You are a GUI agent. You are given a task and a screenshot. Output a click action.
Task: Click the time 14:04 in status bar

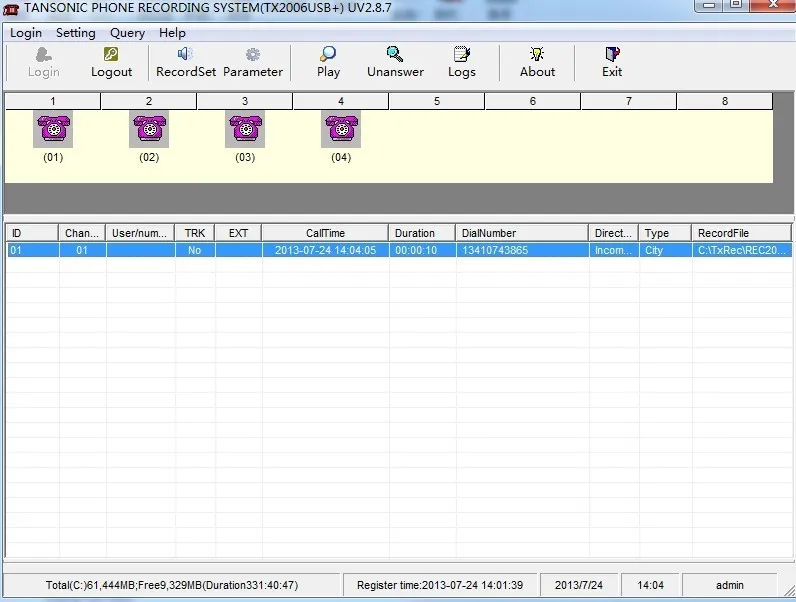[650, 585]
